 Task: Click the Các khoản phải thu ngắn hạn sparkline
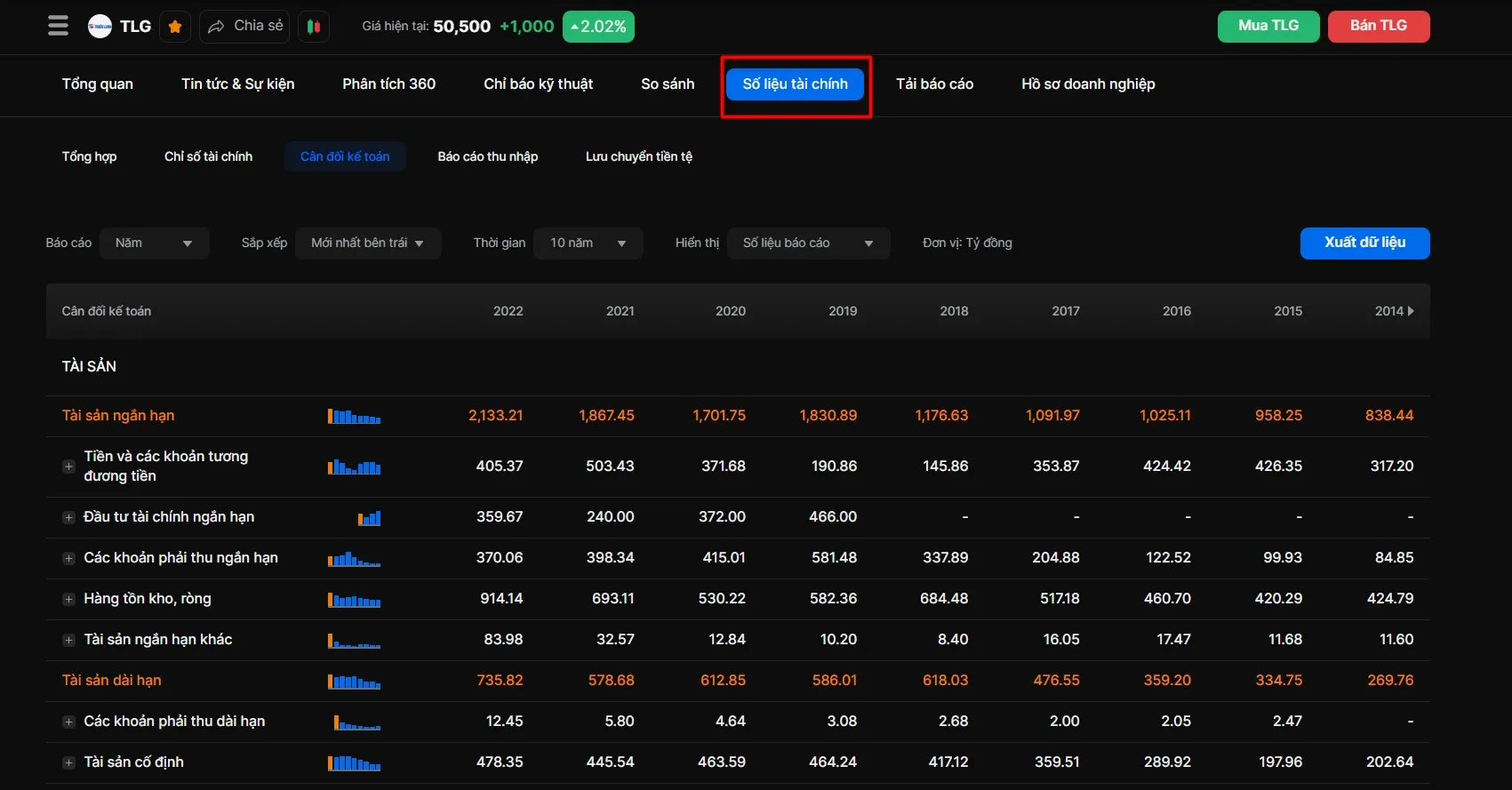point(354,558)
